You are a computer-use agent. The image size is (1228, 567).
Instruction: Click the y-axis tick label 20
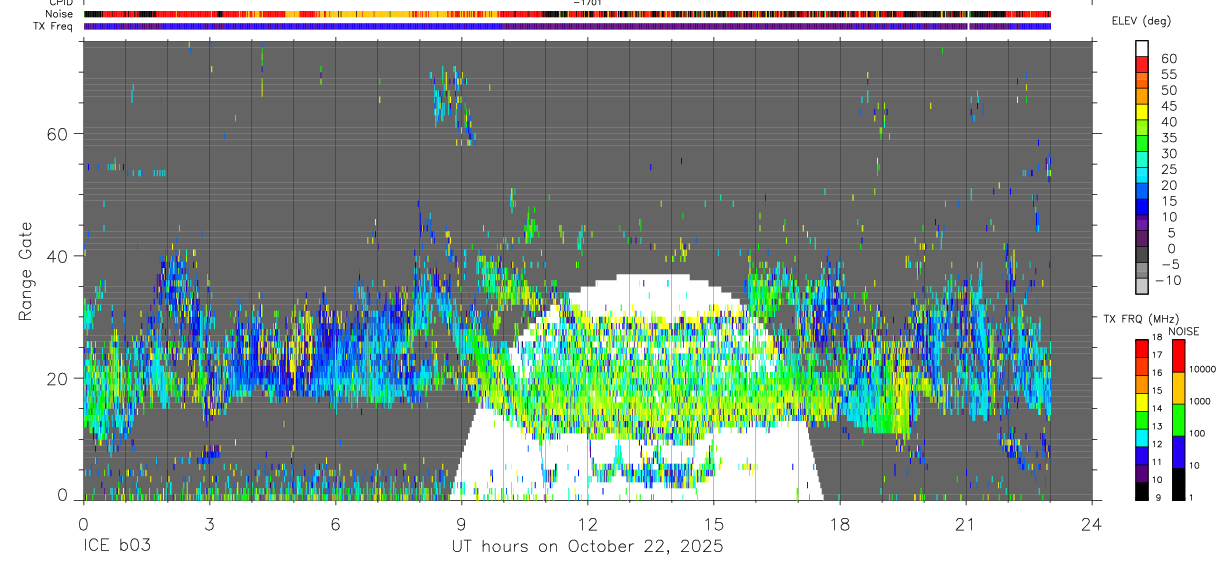pyautogui.click(x=59, y=378)
